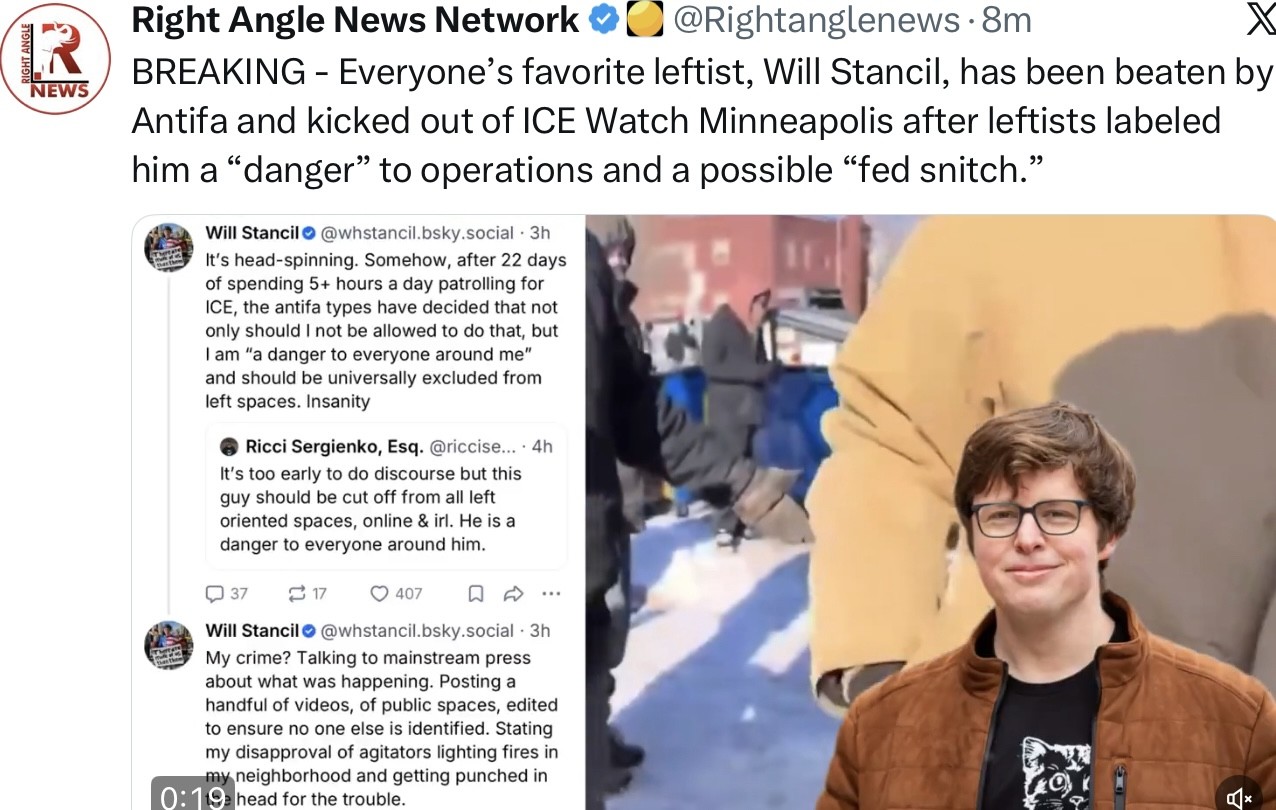1276x810 pixels.
Task: Open the @Rightanglenews handle link
Action: (x=815, y=20)
